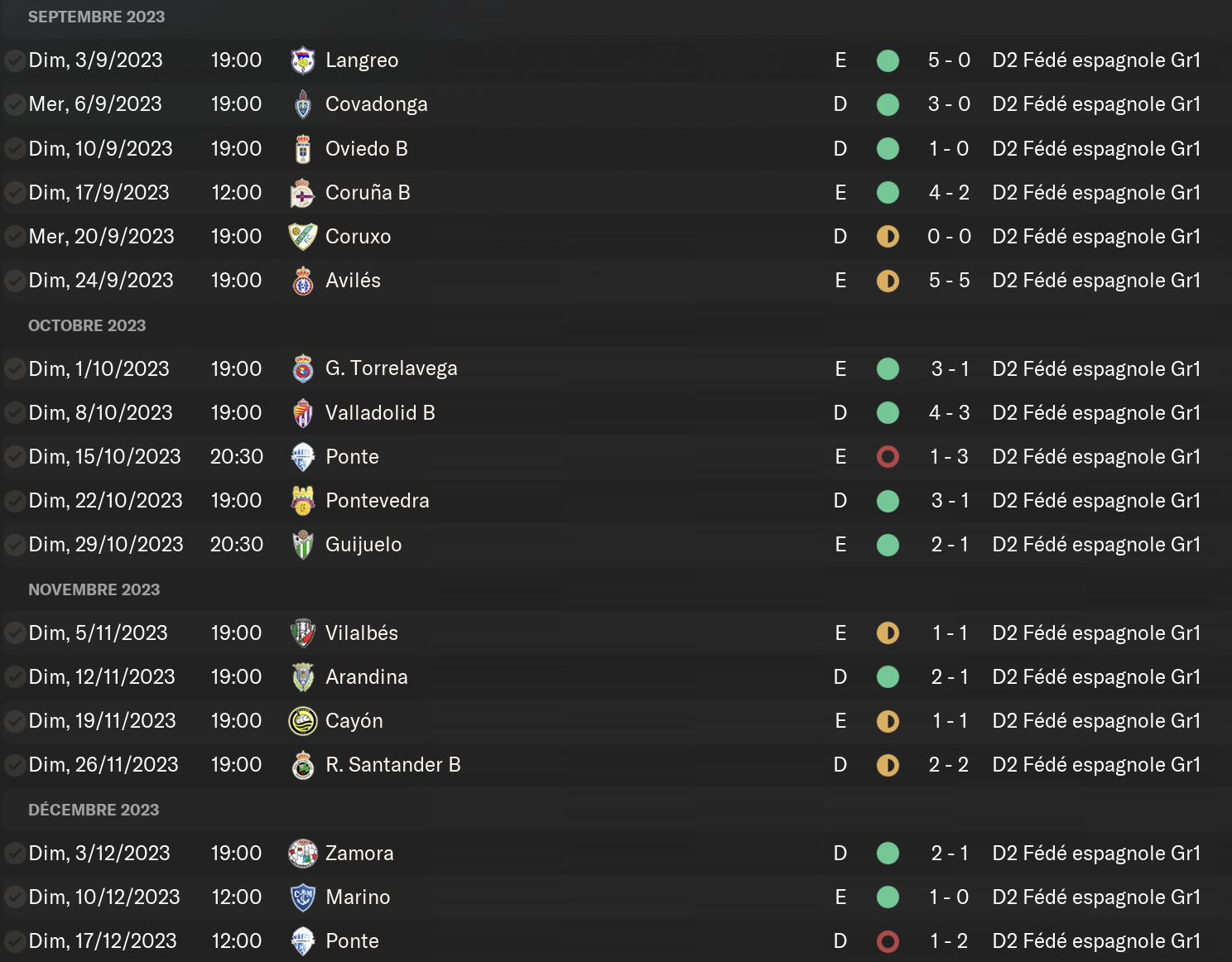Image resolution: width=1232 pixels, height=962 pixels.
Task: Toggle the check mark beside 17/12/2023 Ponte fixture
Action: (14, 941)
